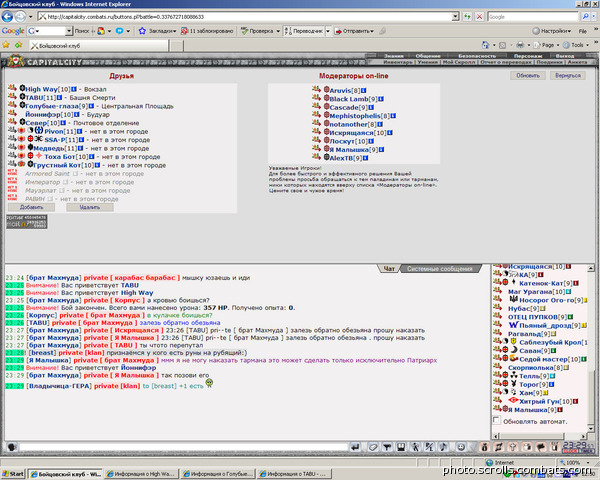Viewport: 600px width, 480px height.
Task: Open the address bar URL dropdown
Action: (x=455, y=16)
